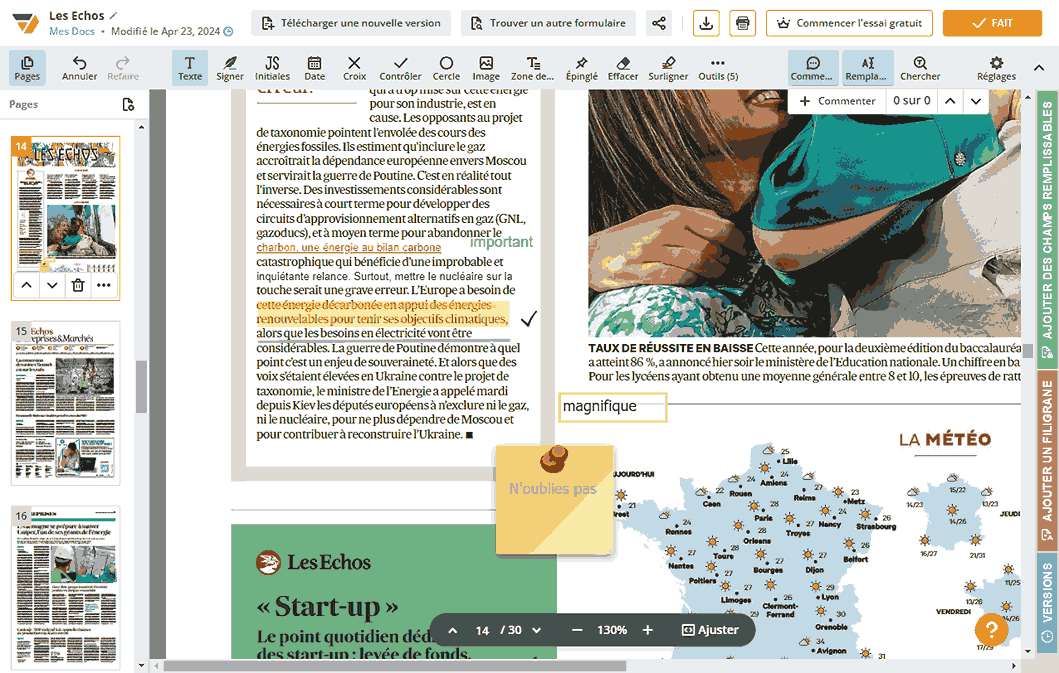Open Outils (5) more tools menu
Screen dimensions: 1059x673
coord(718,68)
